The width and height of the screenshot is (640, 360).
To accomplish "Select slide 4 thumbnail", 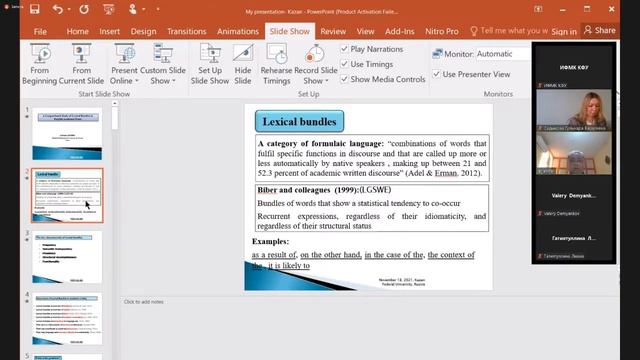I will coord(67,318).
